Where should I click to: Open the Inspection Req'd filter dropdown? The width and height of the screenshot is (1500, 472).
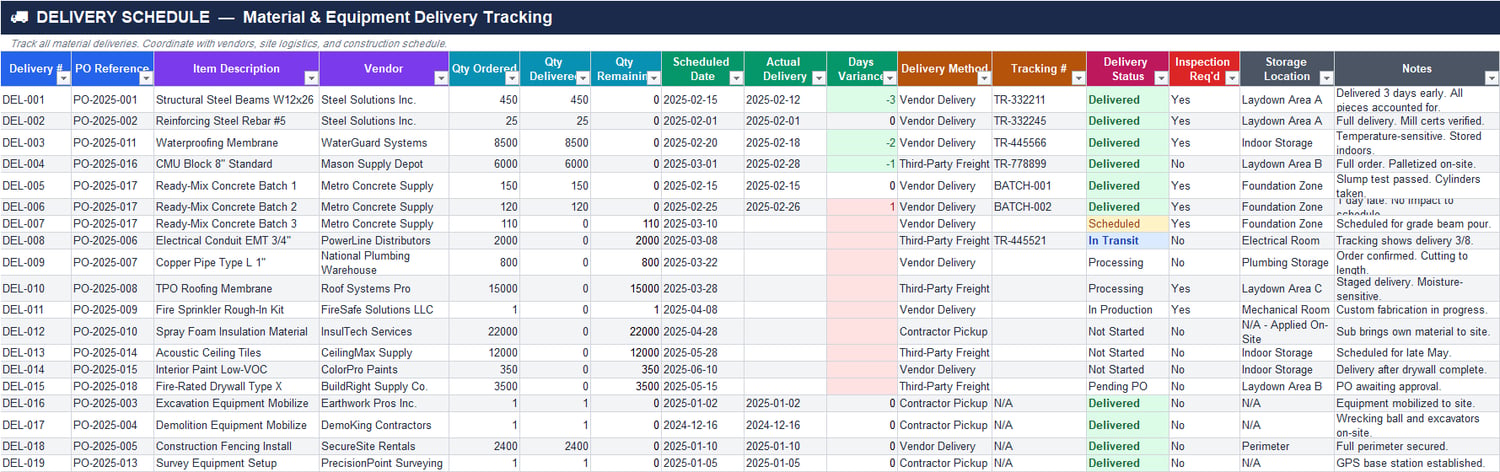tap(1232, 77)
